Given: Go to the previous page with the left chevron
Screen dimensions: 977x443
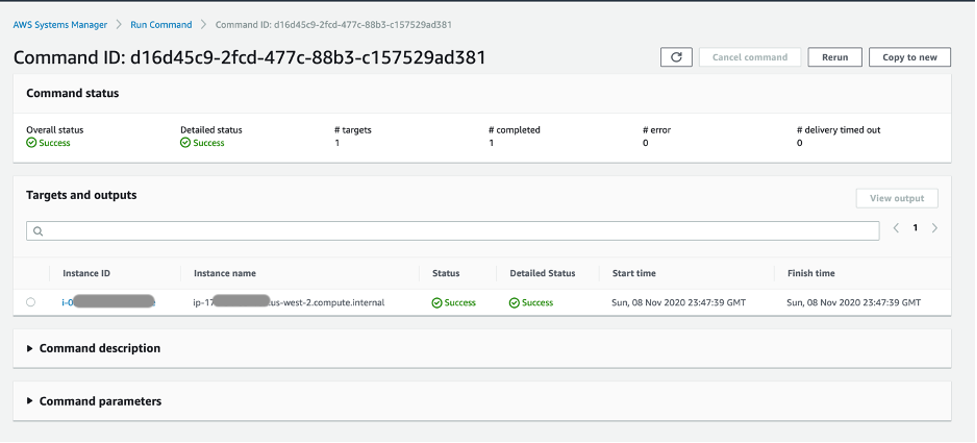Looking at the screenshot, I should pos(896,228).
